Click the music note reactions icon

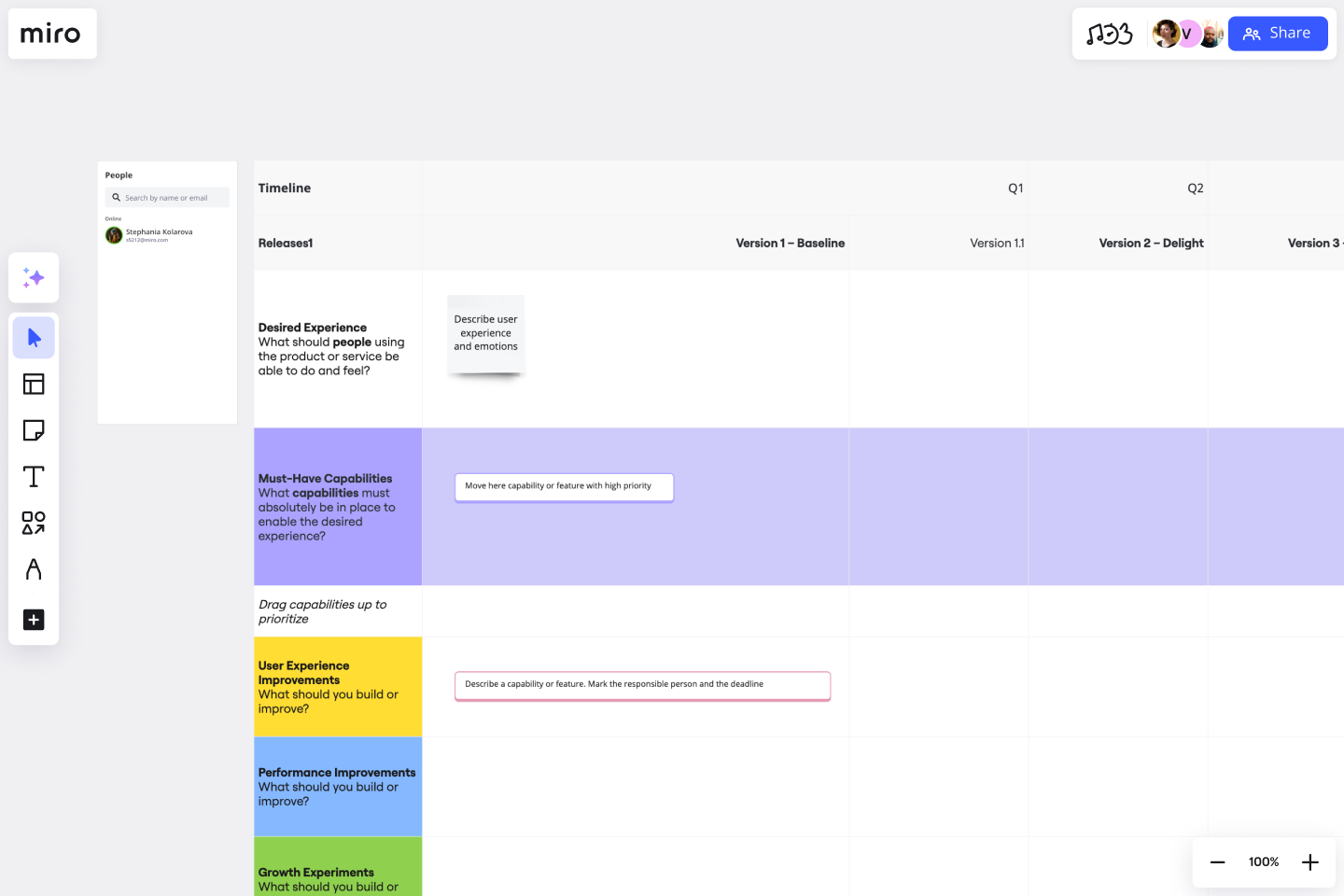(x=1110, y=33)
